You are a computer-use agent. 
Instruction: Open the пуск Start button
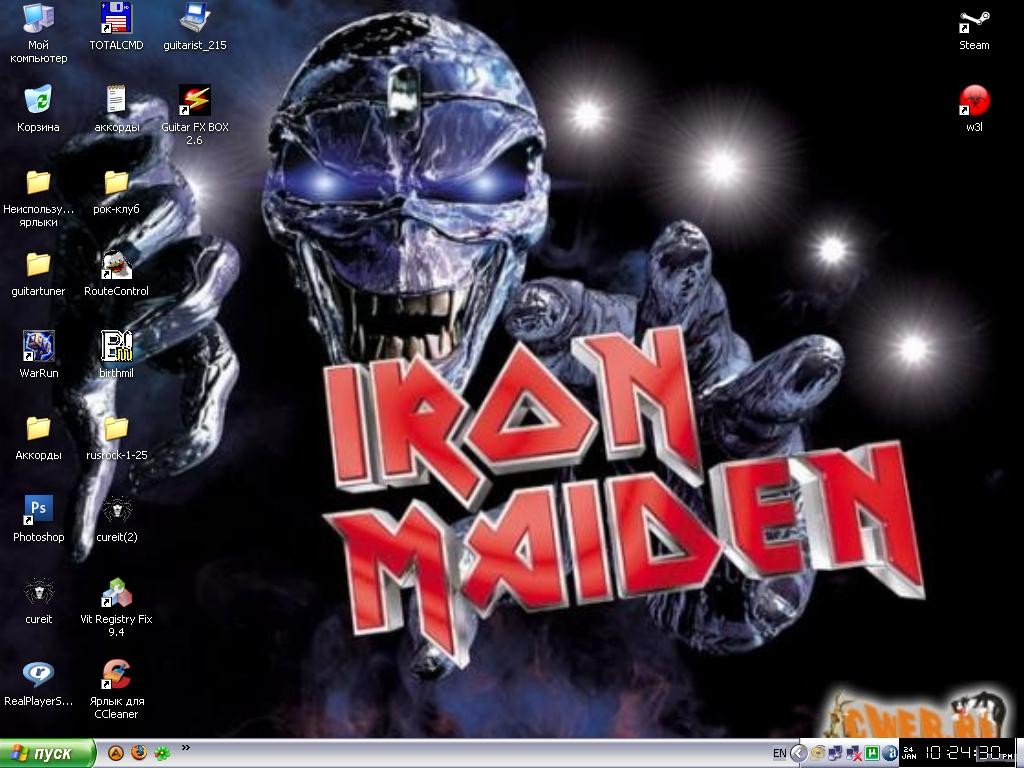tap(47, 753)
